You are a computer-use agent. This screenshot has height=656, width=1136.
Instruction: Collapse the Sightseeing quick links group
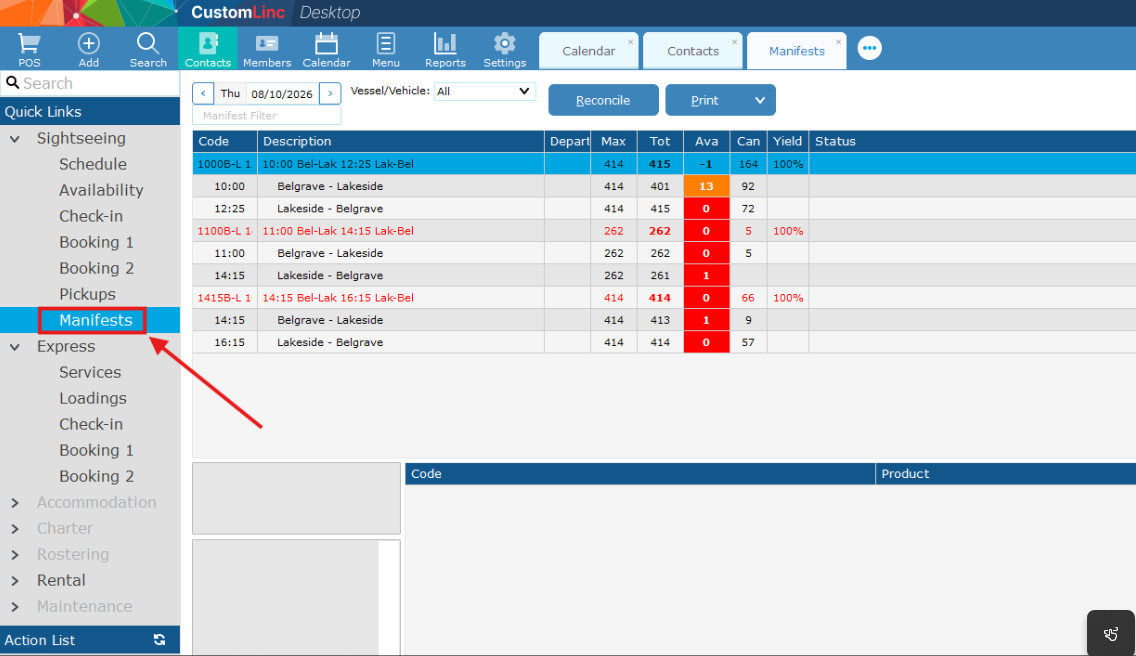tap(14, 138)
